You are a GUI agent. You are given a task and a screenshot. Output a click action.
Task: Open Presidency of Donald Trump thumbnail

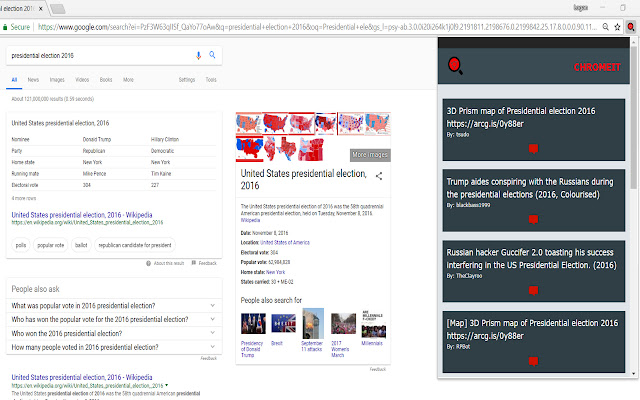(x=253, y=324)
